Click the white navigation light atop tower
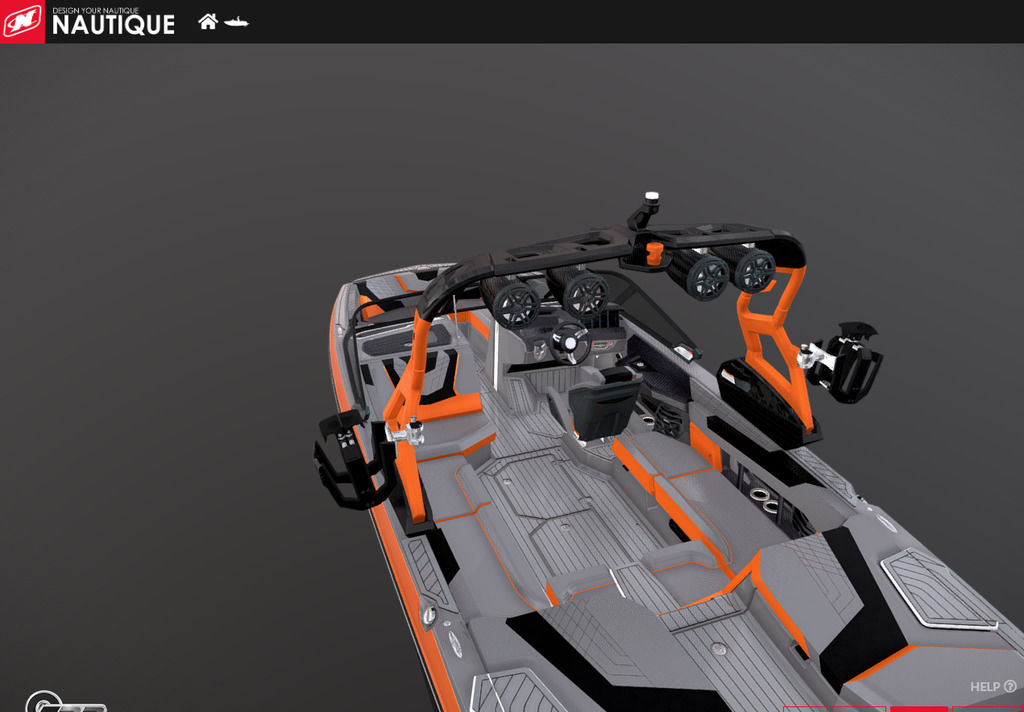This screenshot has height=712, width=1024. tap(652, 198)
